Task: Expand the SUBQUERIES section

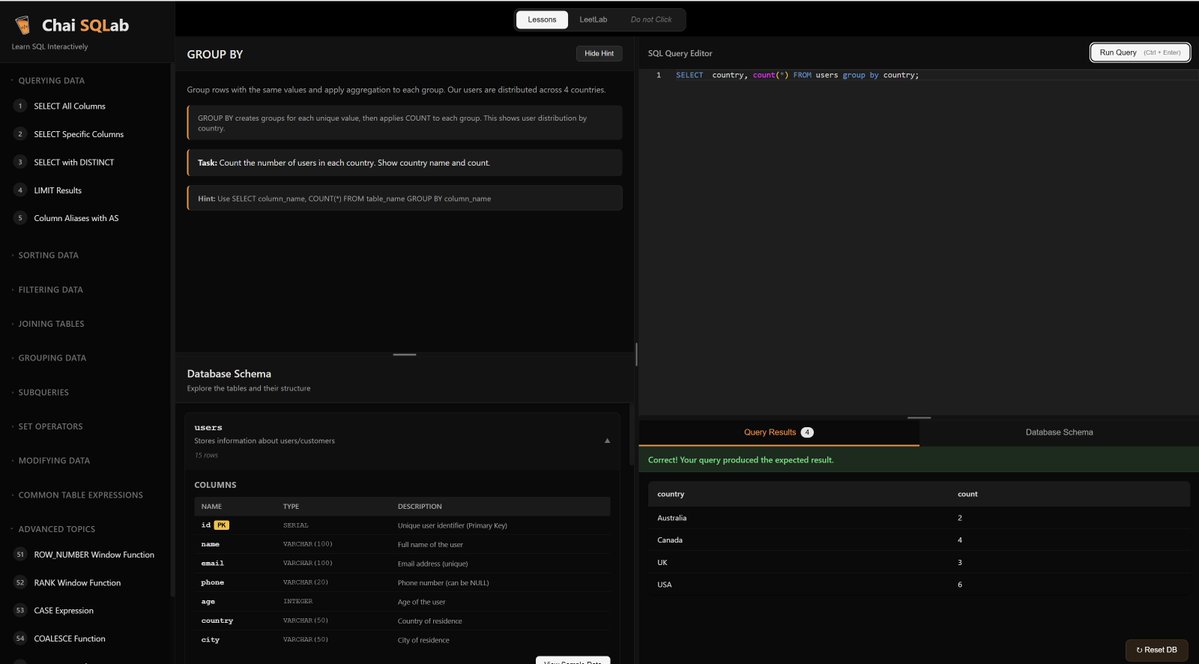Action: (x=44, y=392)
